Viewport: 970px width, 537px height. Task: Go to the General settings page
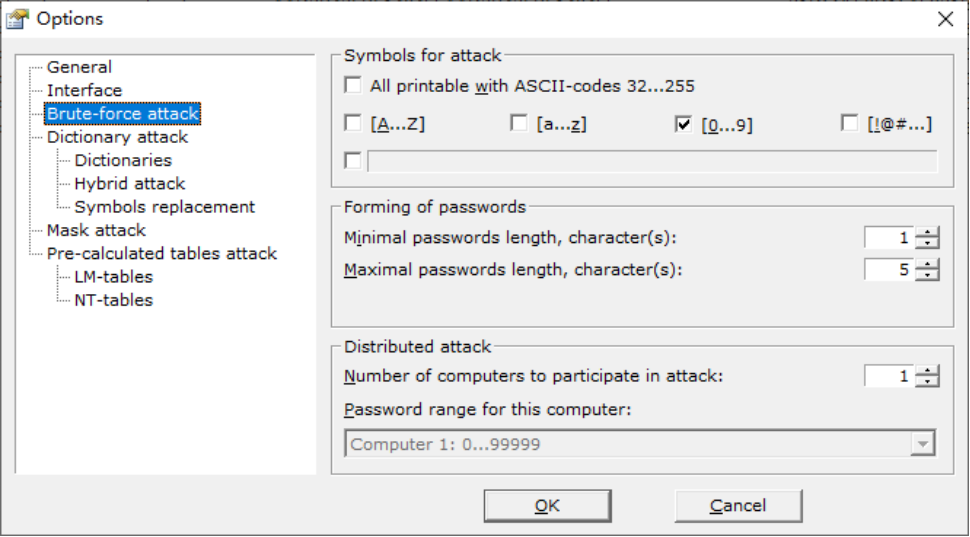79,67
